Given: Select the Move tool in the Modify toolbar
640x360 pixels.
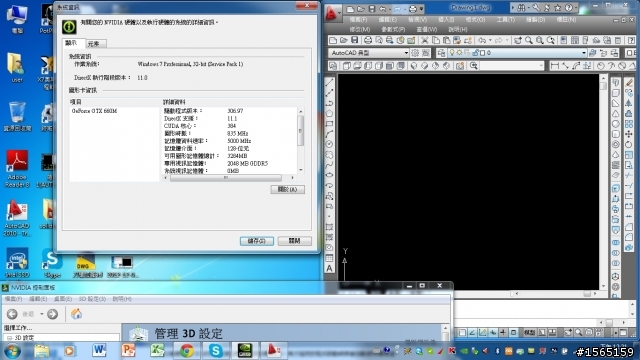Looking at the screenshot, I should (x=629, y=134).
